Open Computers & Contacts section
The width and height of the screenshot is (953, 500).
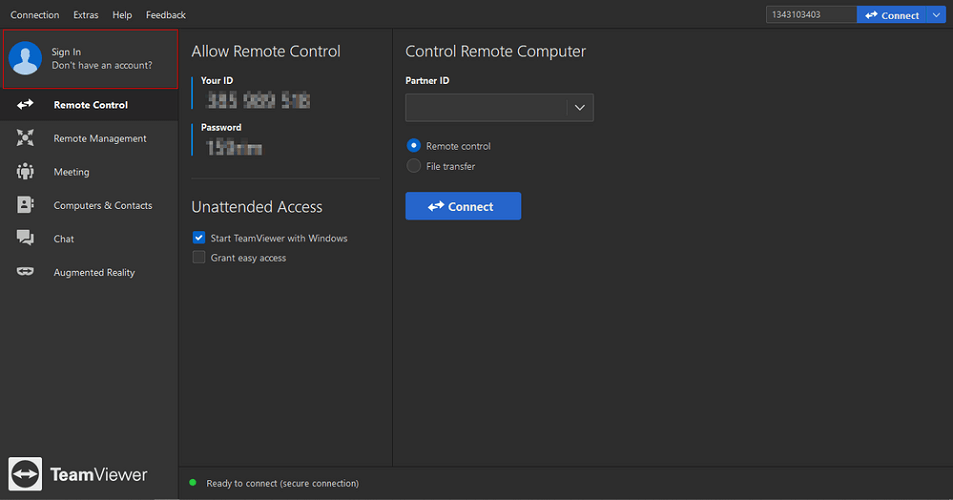(89, 205)
